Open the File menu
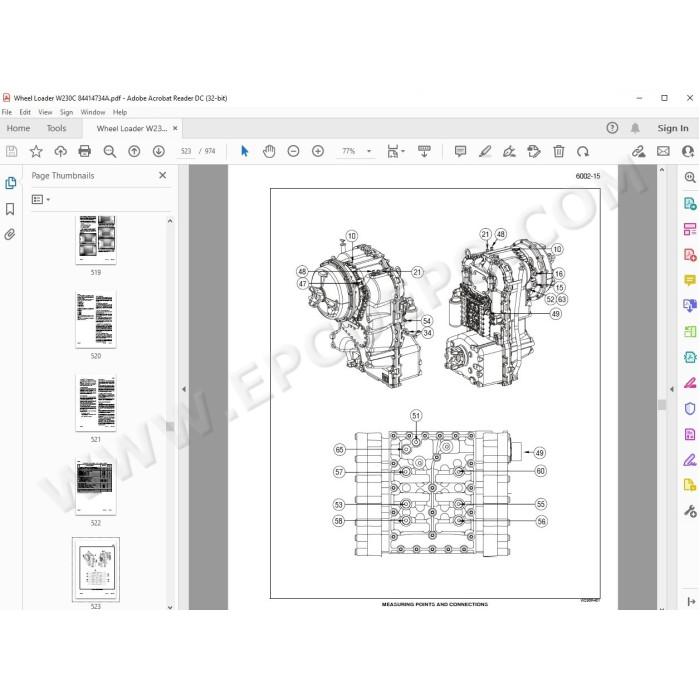The width and height of the screenshot is (700, 700). [7, 112]
